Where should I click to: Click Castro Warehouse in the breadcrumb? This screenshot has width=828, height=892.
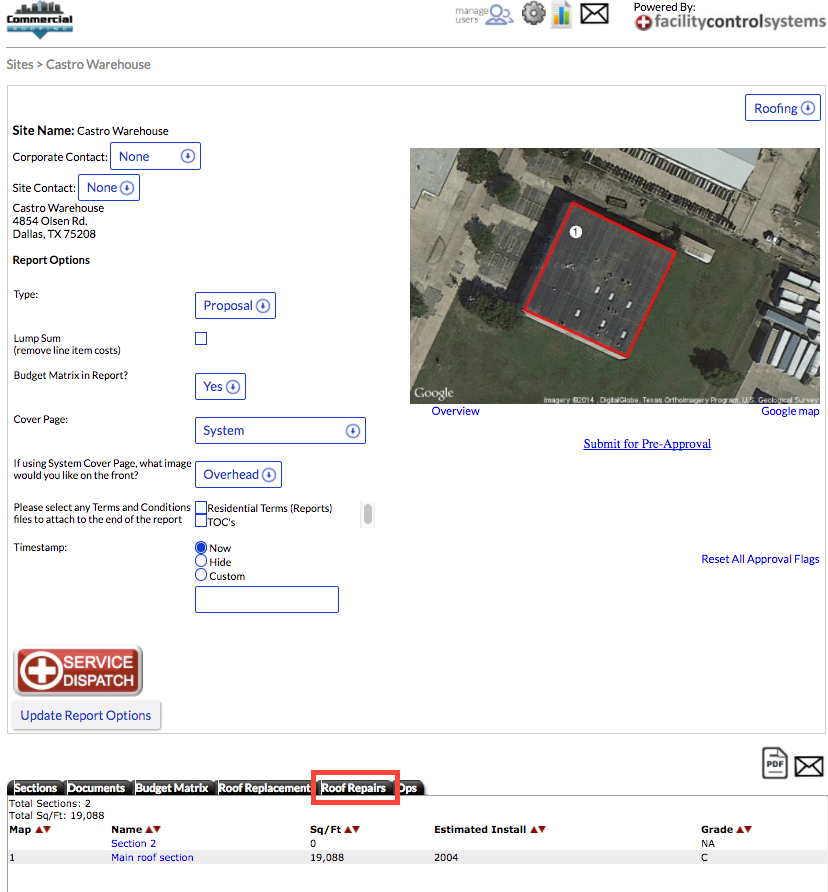coord(98,64)
